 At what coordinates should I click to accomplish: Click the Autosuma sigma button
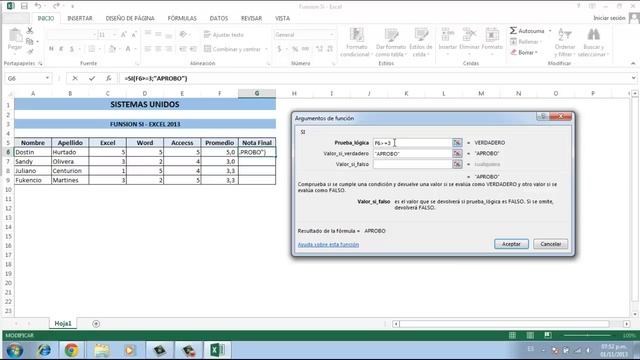coord(527,31)
